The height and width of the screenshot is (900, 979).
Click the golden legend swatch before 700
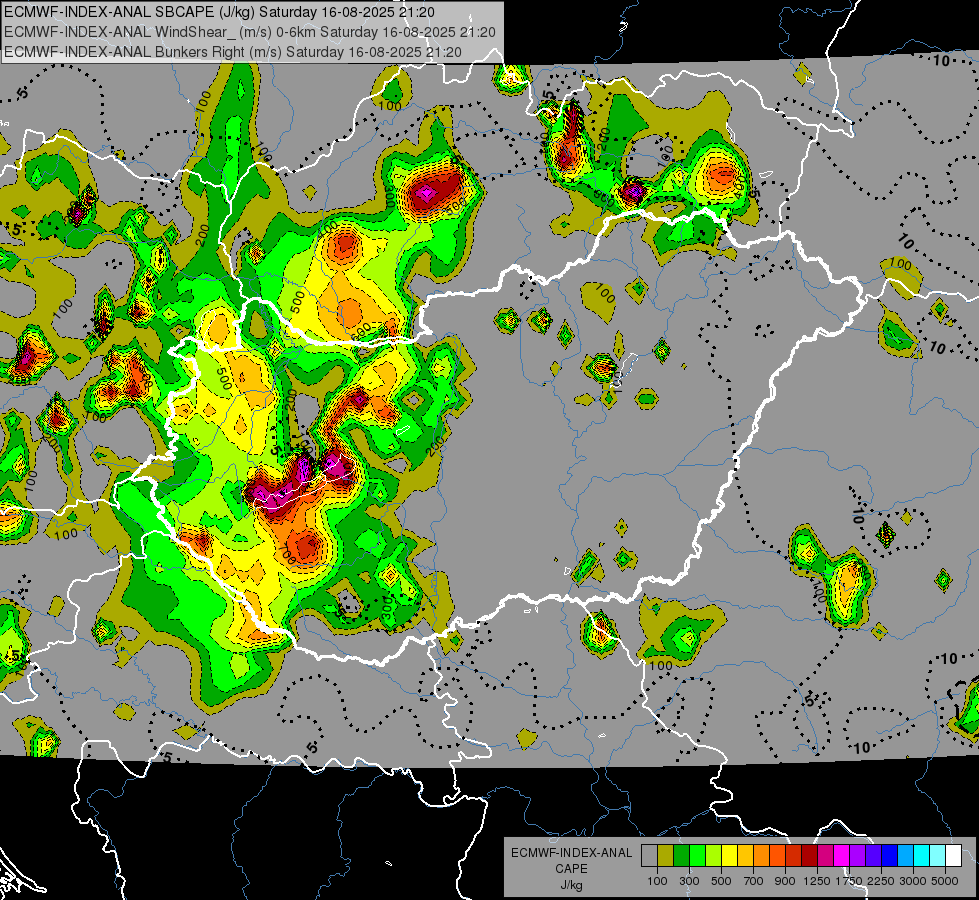[x=745, y=856]
